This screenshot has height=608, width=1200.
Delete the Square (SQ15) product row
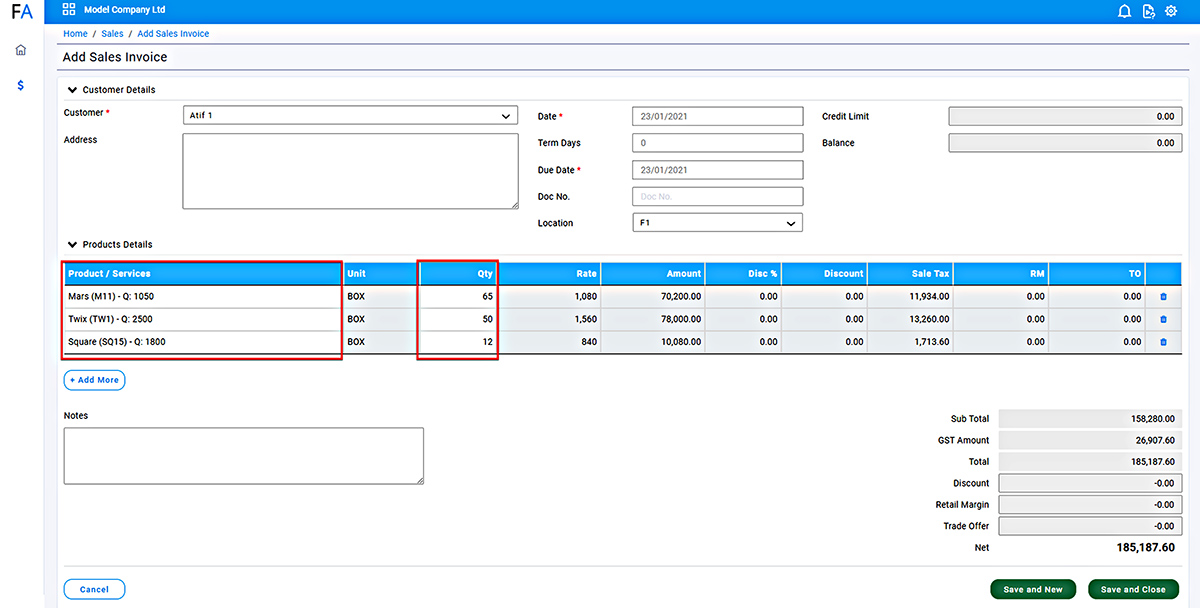[1163, 342]
